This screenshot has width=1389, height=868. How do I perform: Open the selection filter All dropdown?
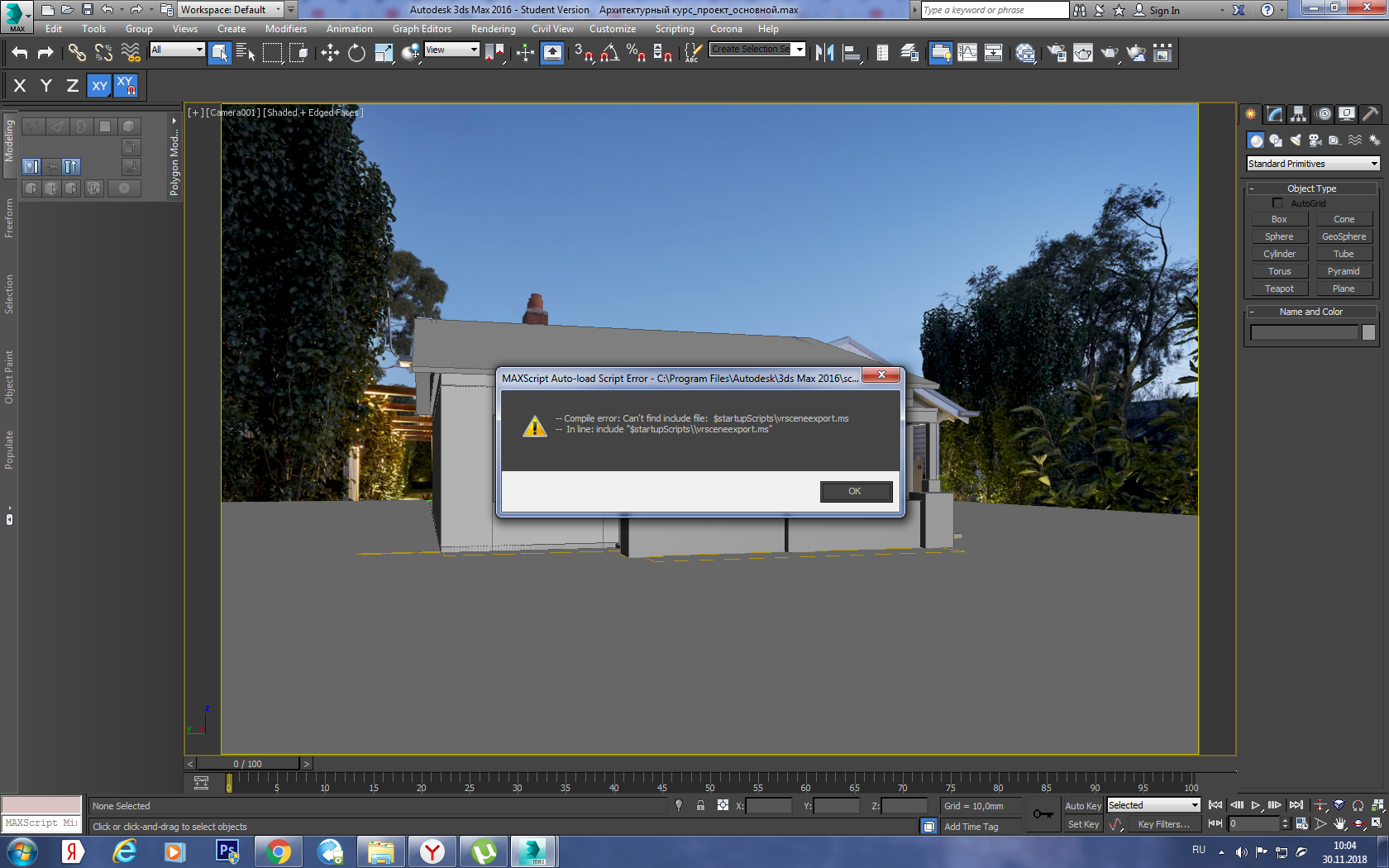click(177, 50)
